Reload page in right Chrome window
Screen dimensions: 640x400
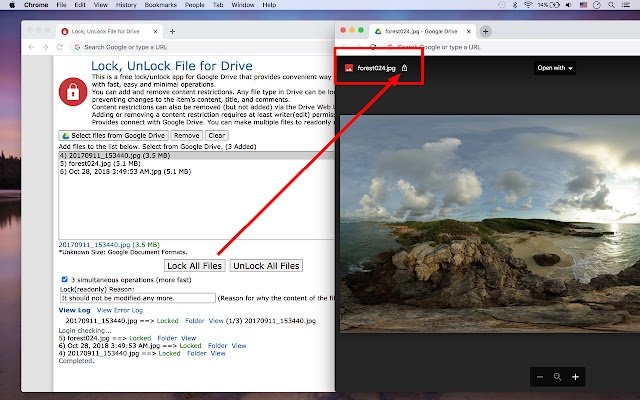tap(373, 47)
